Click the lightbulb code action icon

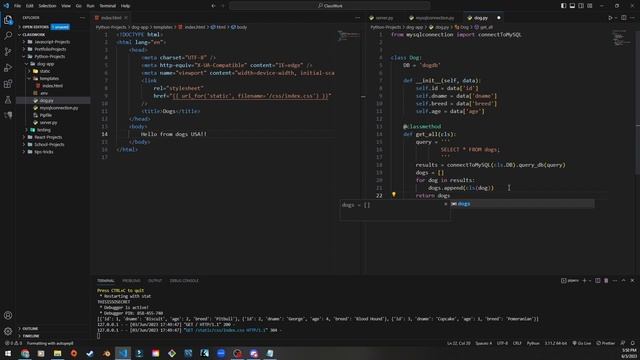coord(393,195)
